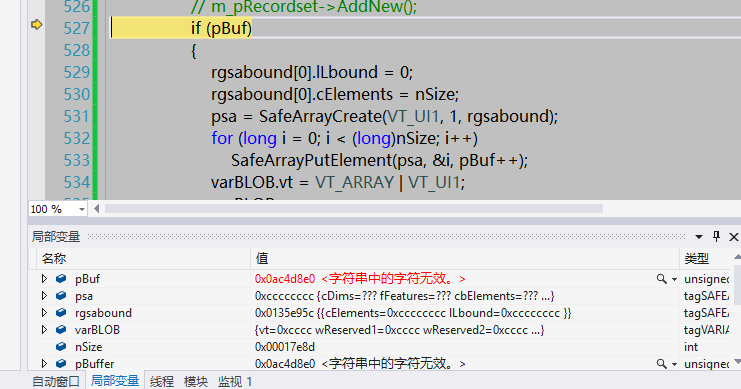
Task: Click line number 529 in the gutter
Action: [x=76, y=72]
